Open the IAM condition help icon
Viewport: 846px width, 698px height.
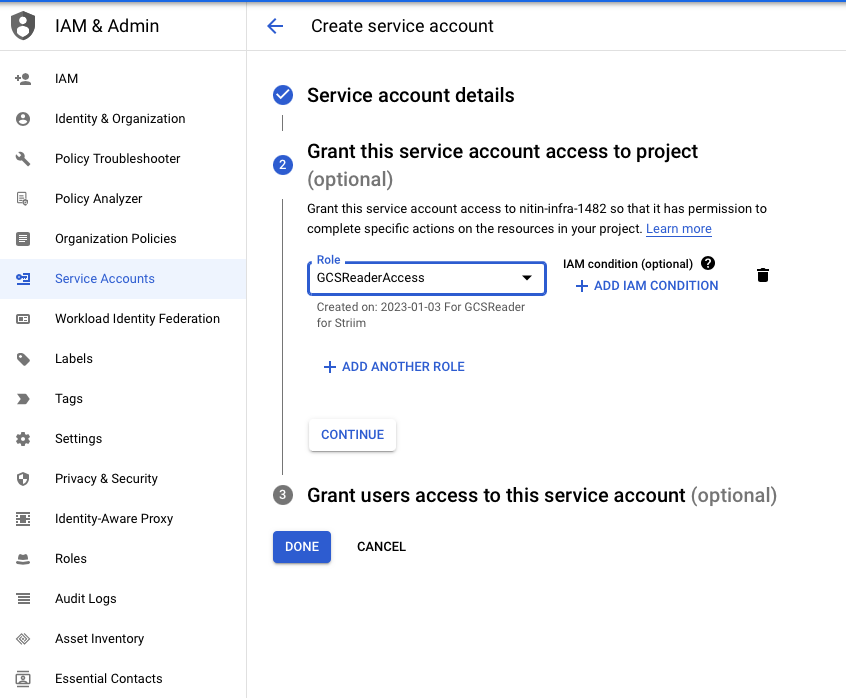tap(708, 264)
